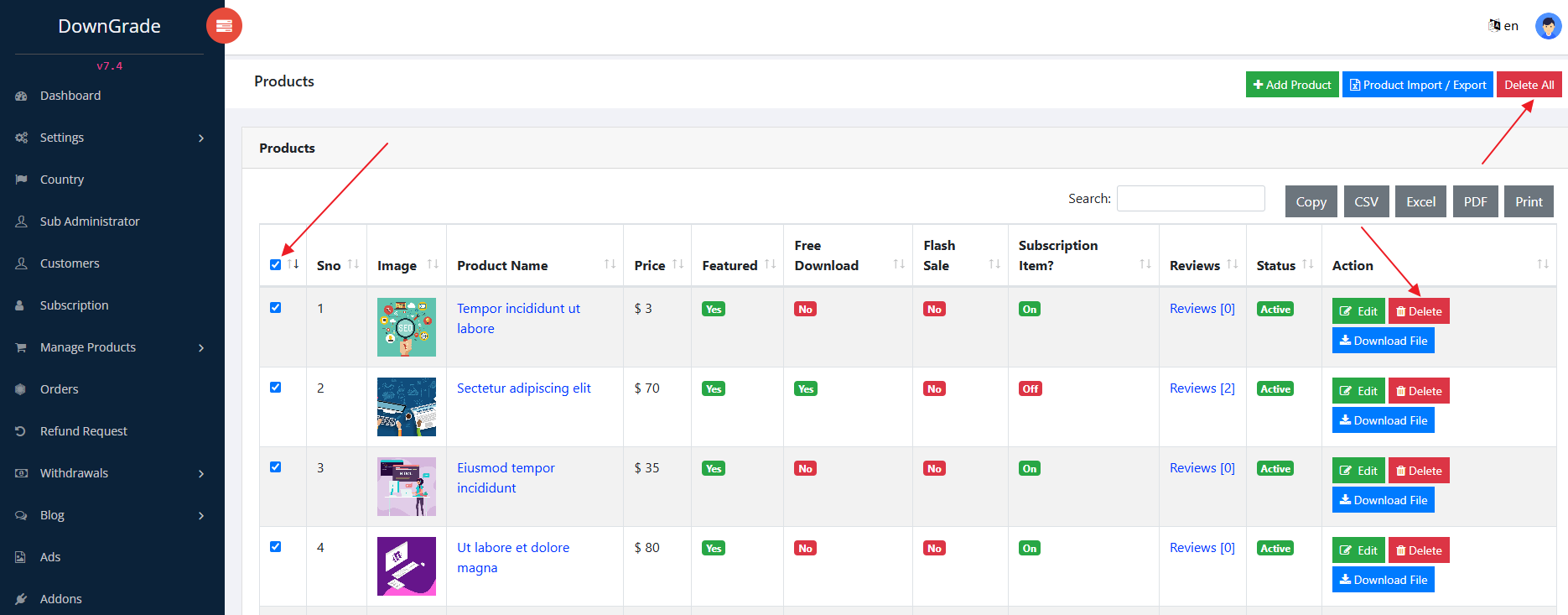The width and height of the screenshot is (1568, 615).
Task: Expand the Settings submenu chevron
Action: point(201,138)
